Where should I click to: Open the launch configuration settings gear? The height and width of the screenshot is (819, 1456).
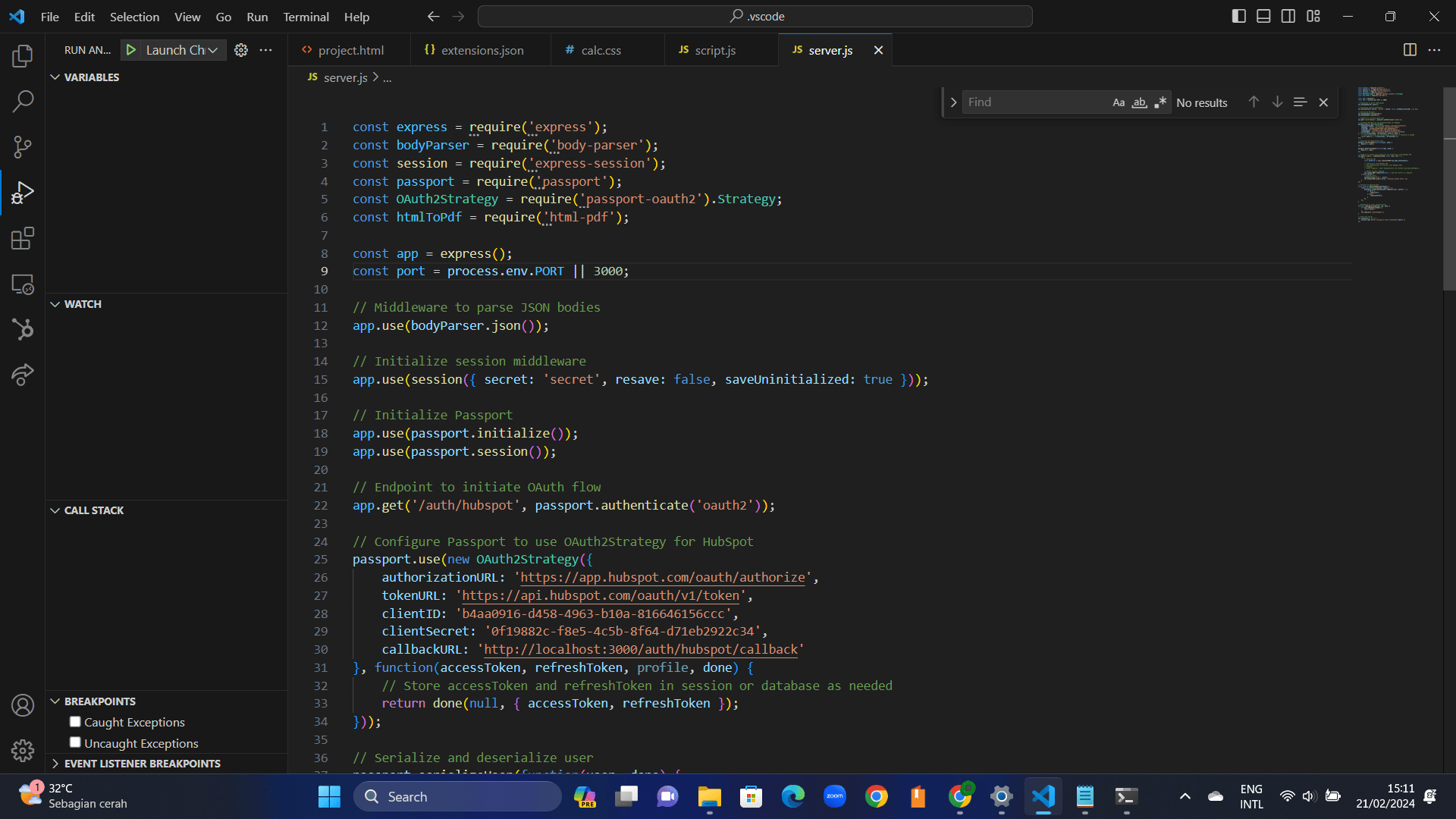(x=241, y=49)
